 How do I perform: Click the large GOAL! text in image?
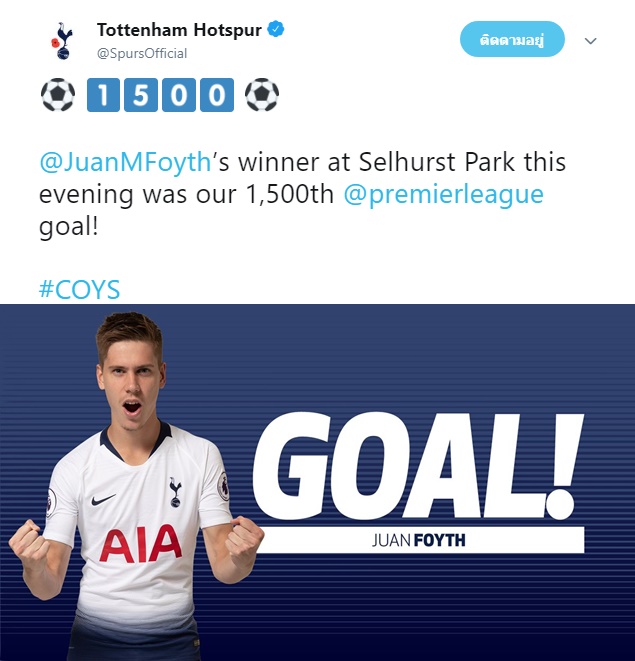coord(418,466)
